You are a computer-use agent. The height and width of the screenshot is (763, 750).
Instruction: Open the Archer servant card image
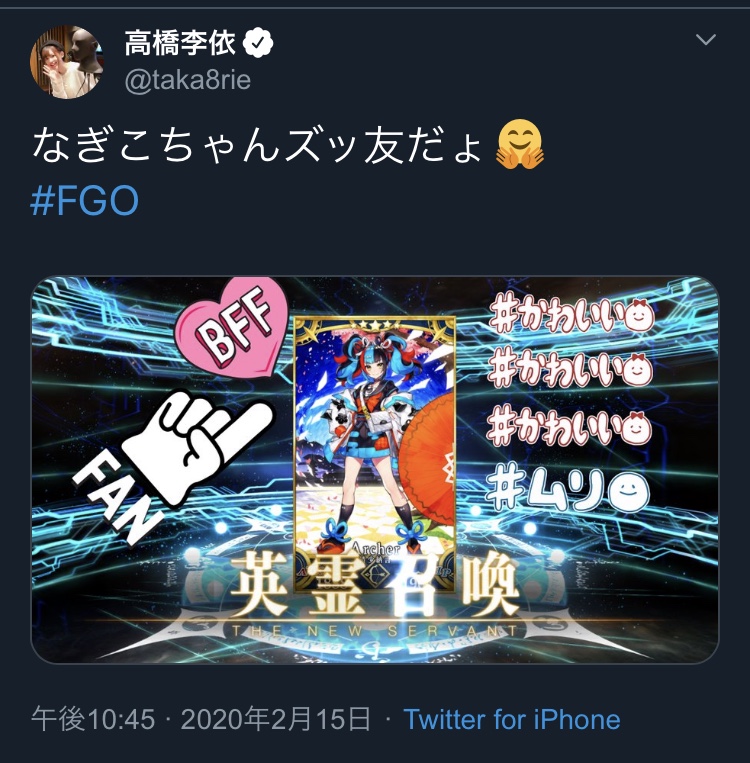pyautogui.click(x=375, y=453)
